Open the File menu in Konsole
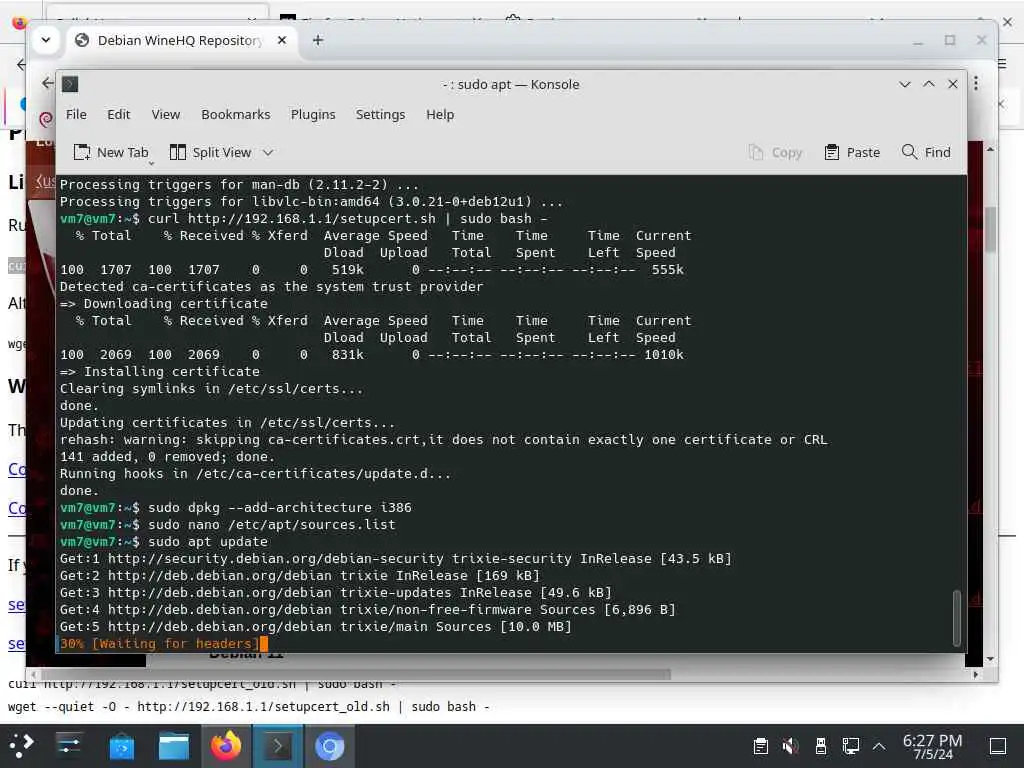 point(76,114)
